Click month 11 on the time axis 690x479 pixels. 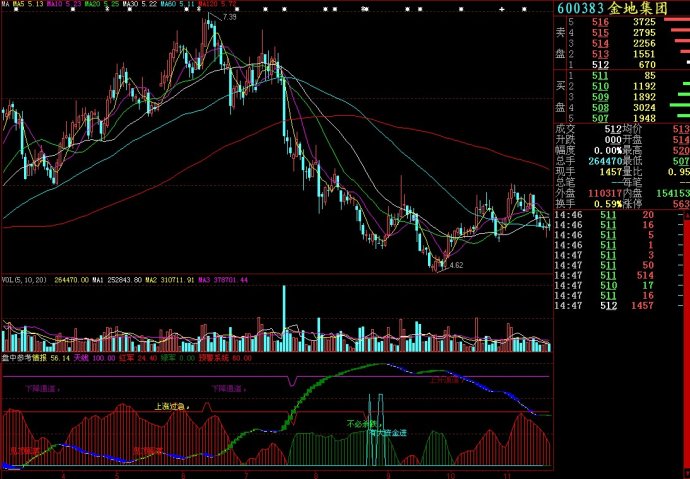(x=507, y=475)
